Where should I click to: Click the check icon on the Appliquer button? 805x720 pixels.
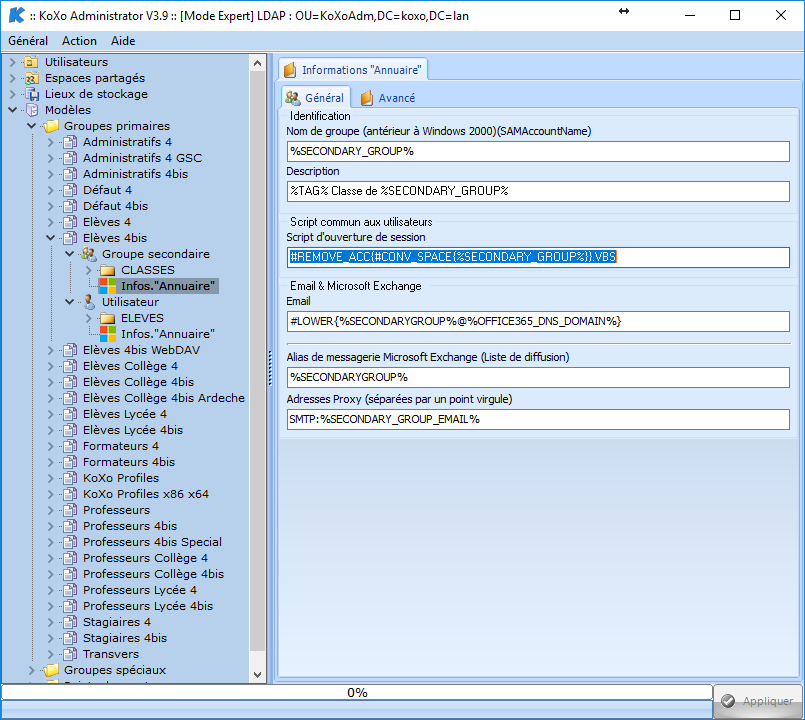(x=728, y=701)
